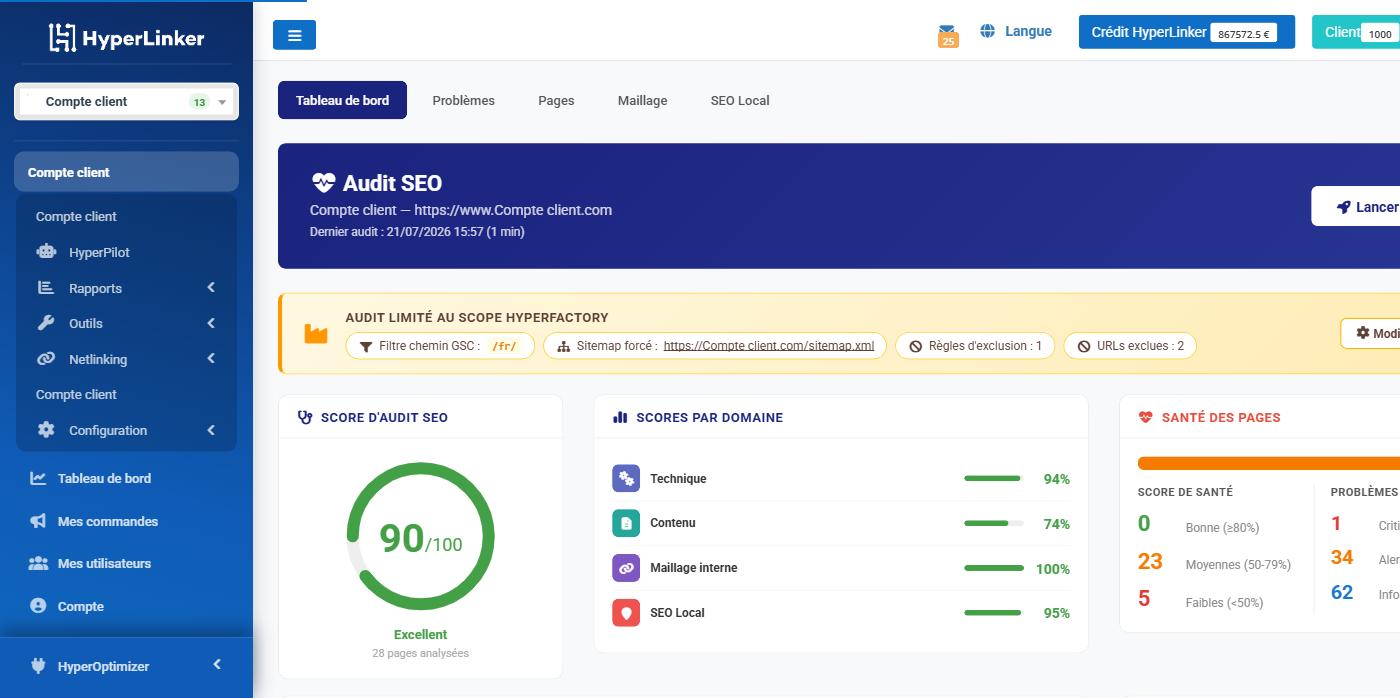Image resolution: width=1400 pixels, height=698 pixels.
Task: Expand the HyperOptimizer section chevron
Action: [217, 665]
